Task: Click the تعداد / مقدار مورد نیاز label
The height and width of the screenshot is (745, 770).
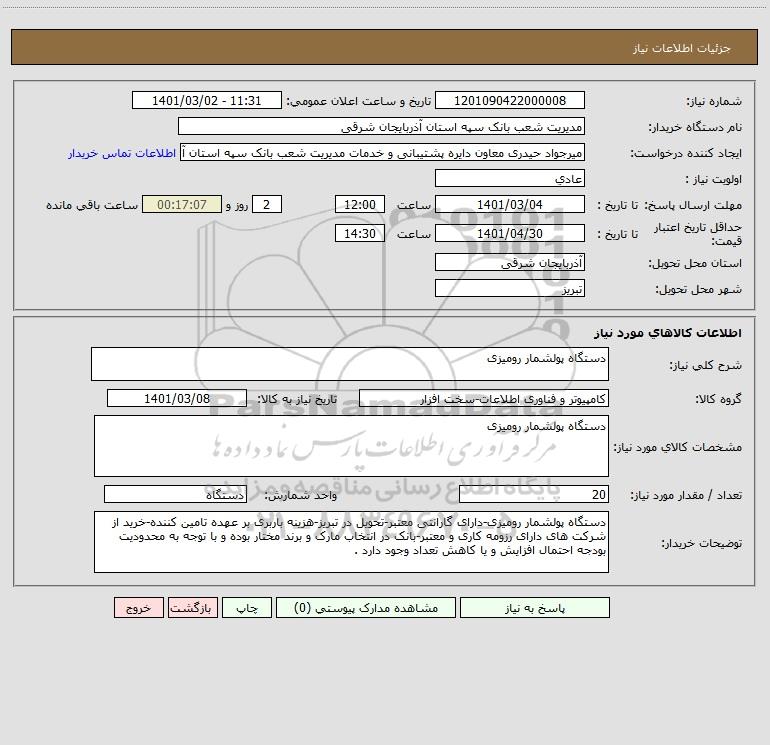Action: tap(686, 496)
